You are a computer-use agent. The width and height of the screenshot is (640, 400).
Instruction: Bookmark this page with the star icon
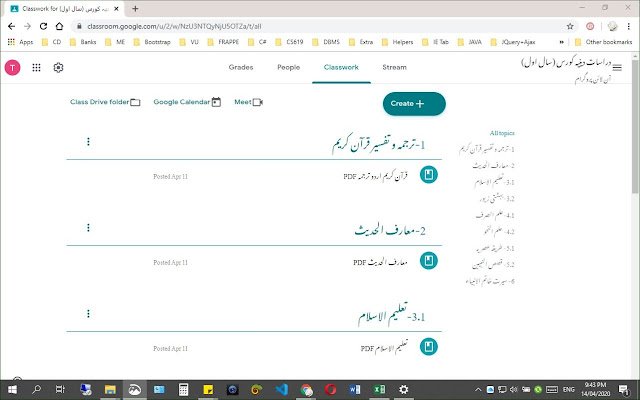point(570,26)
